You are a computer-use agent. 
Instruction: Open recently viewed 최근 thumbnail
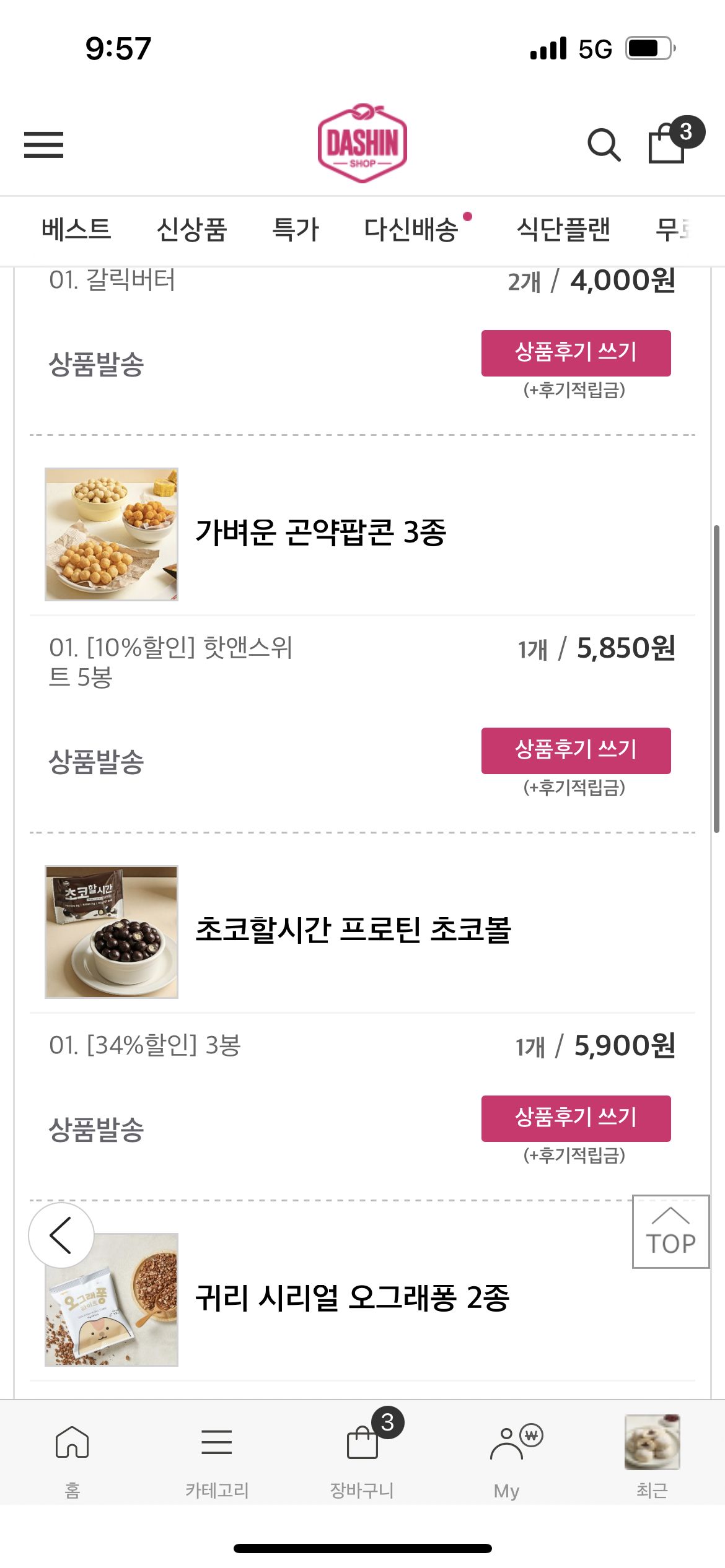pyautogui.click(x=652, y=1443)
